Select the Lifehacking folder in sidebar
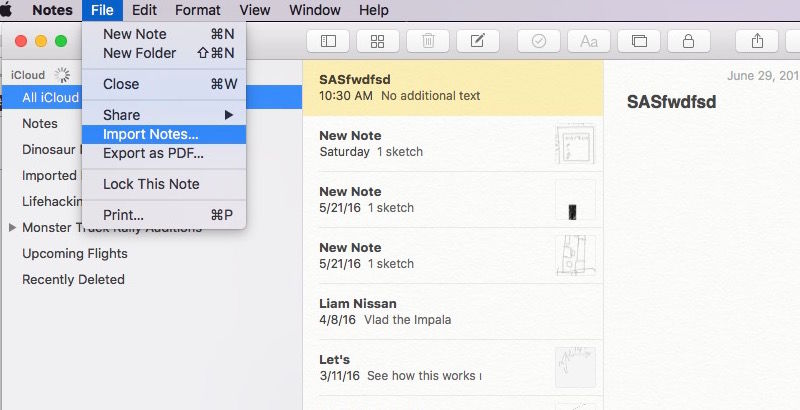 tap(52, 201)
